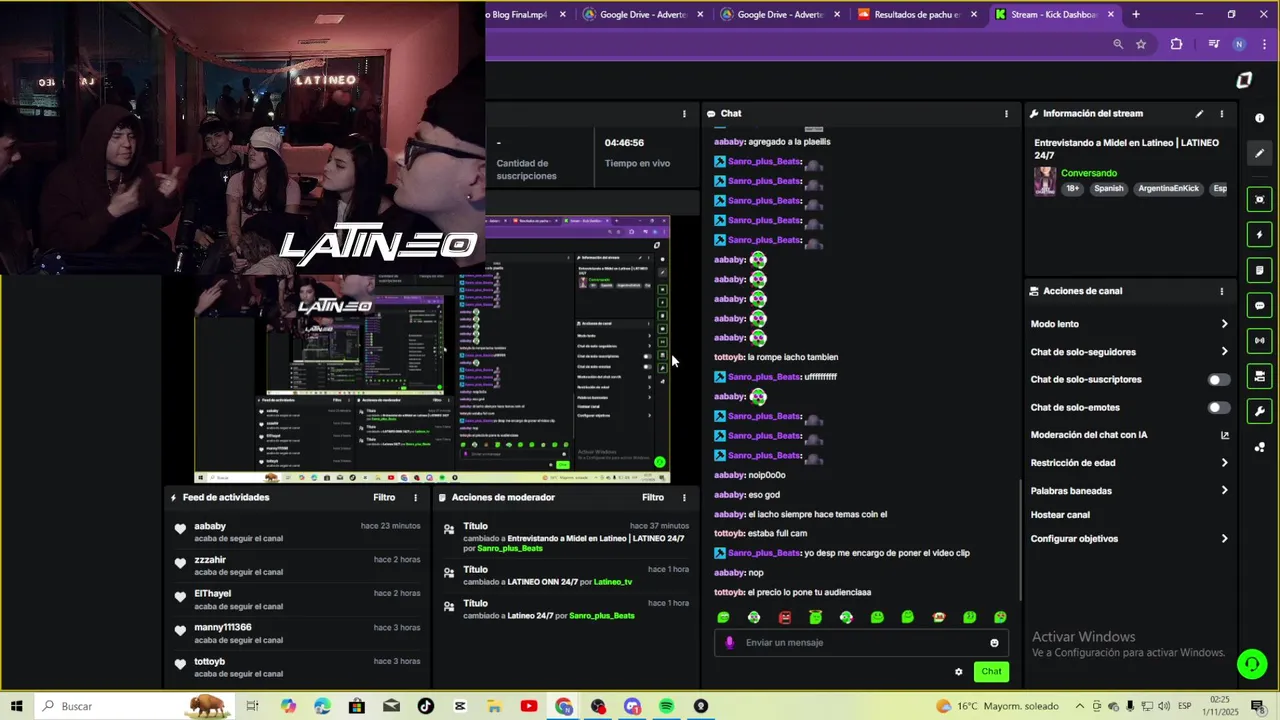The width and height of the screenshot is (1280, 720).
Task: Open Windows notification center
Action: 1258,706
